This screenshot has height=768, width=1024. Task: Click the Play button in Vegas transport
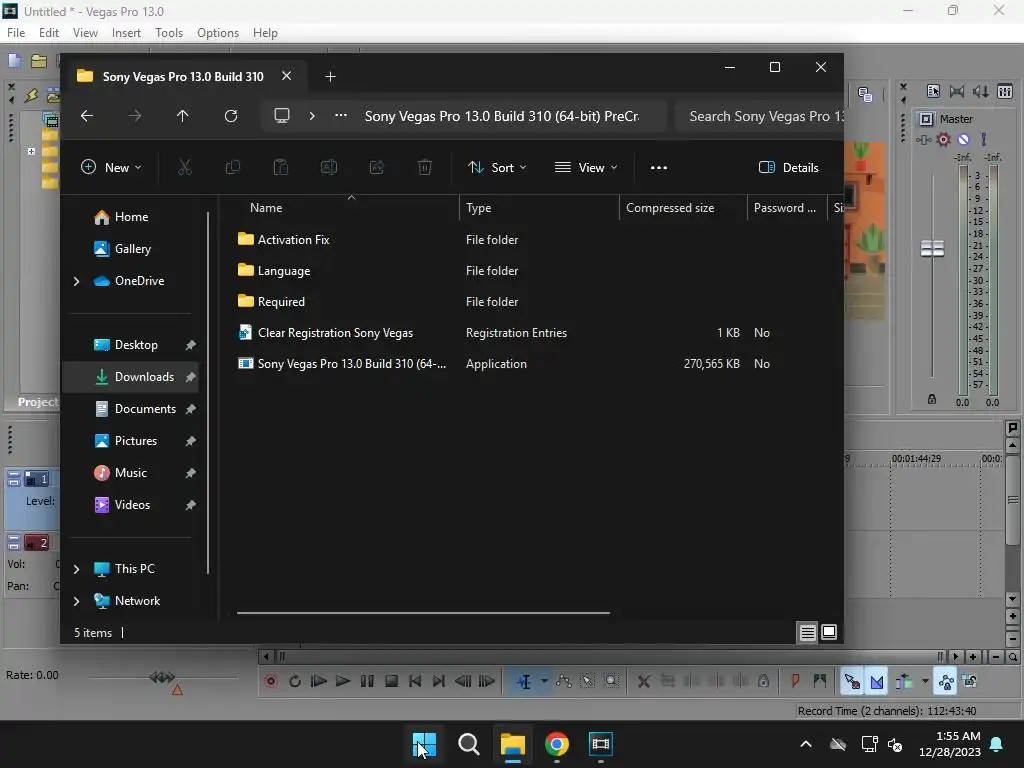point(342,681)
